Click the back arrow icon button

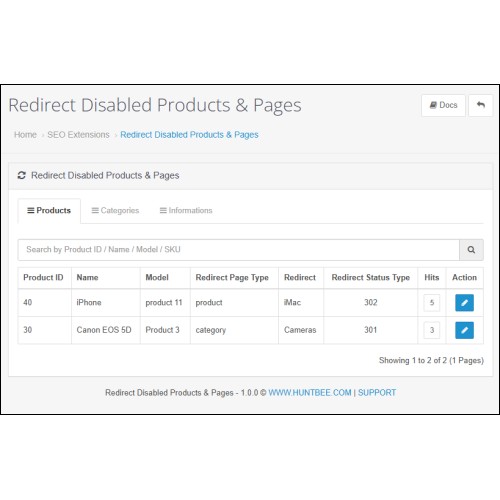coord(480,105)
